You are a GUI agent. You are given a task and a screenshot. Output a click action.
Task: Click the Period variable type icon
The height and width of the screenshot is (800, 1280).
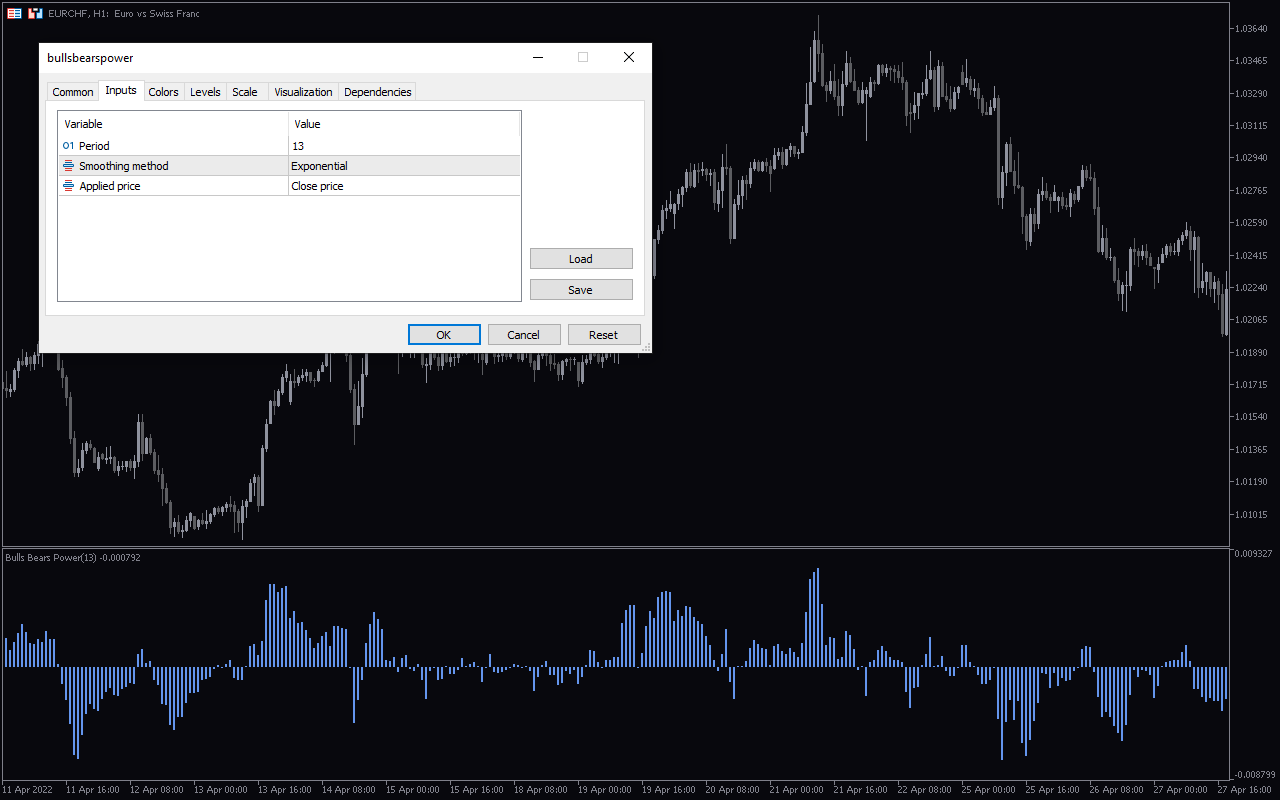[x=68, y=146]
